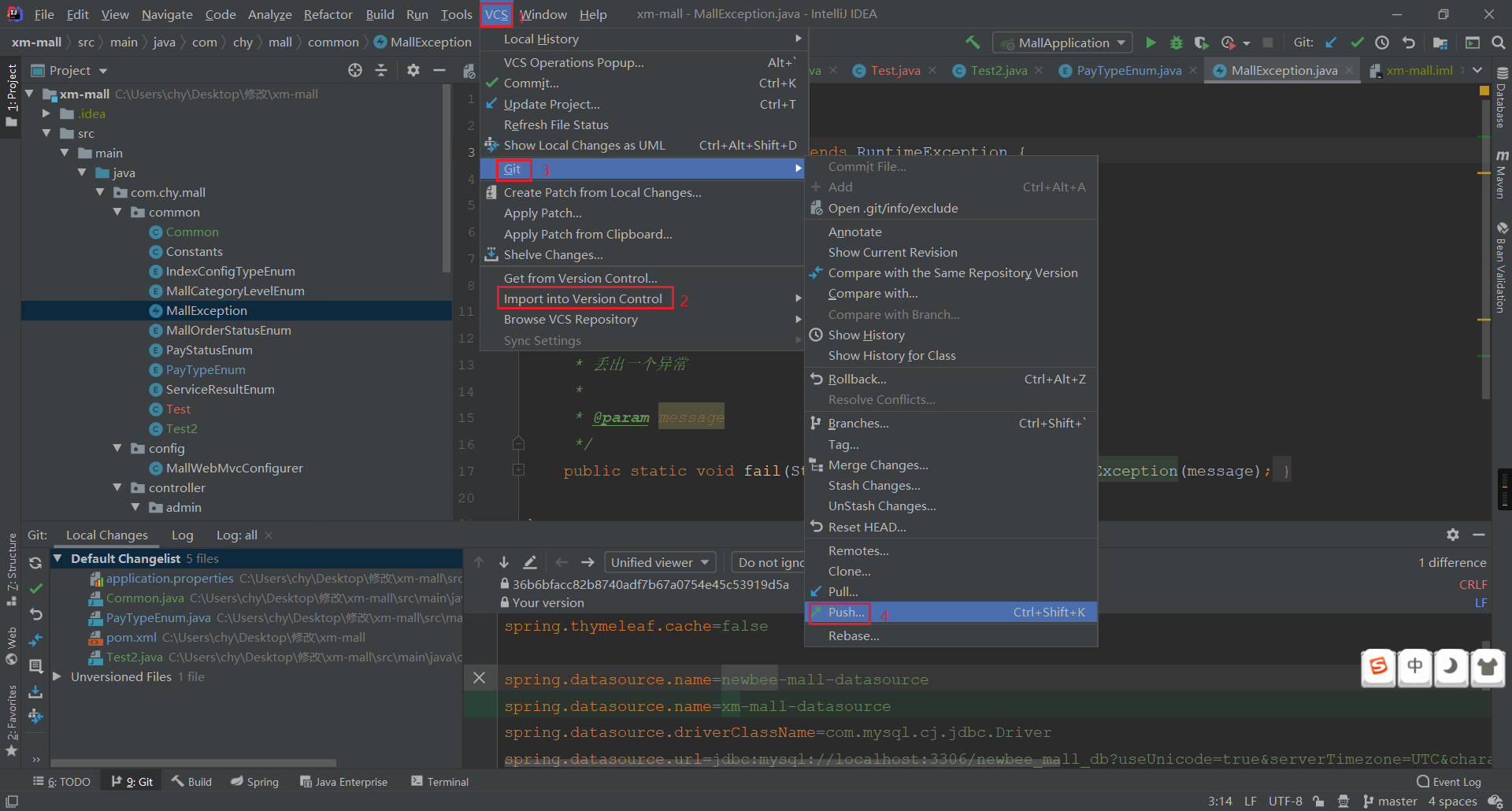Collapse all in Project panel toolbar

click(x=381, y=70)
